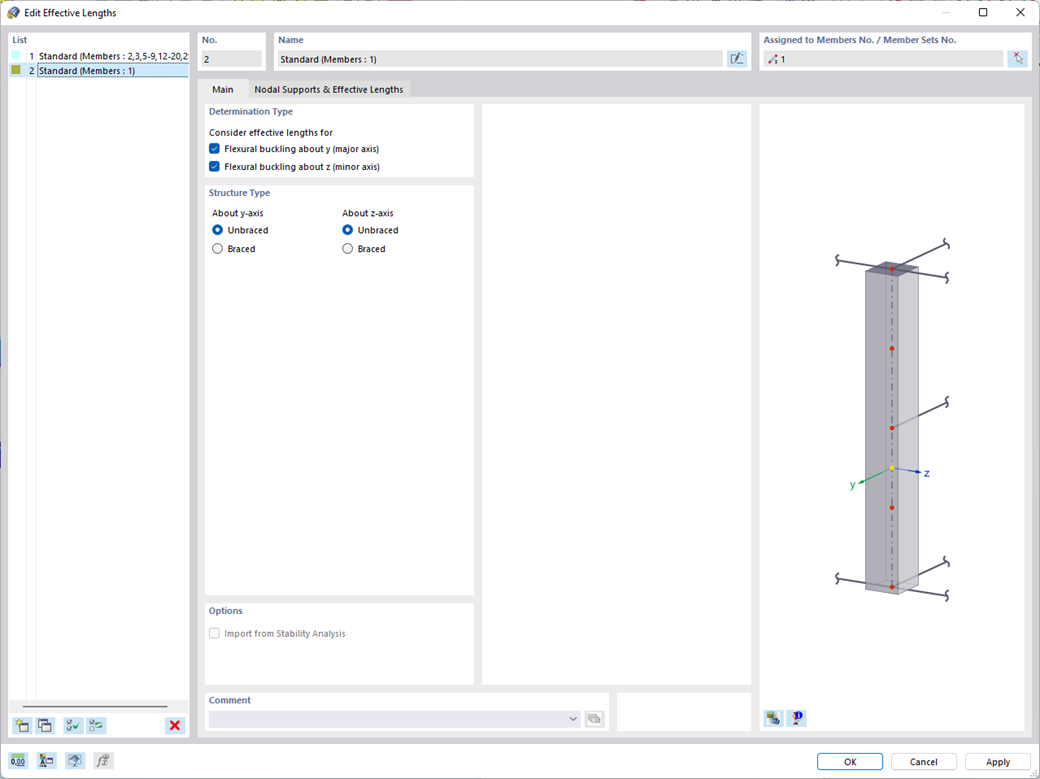Open the display settings monitor icon

pyautogui.click(x=74, y=760)
